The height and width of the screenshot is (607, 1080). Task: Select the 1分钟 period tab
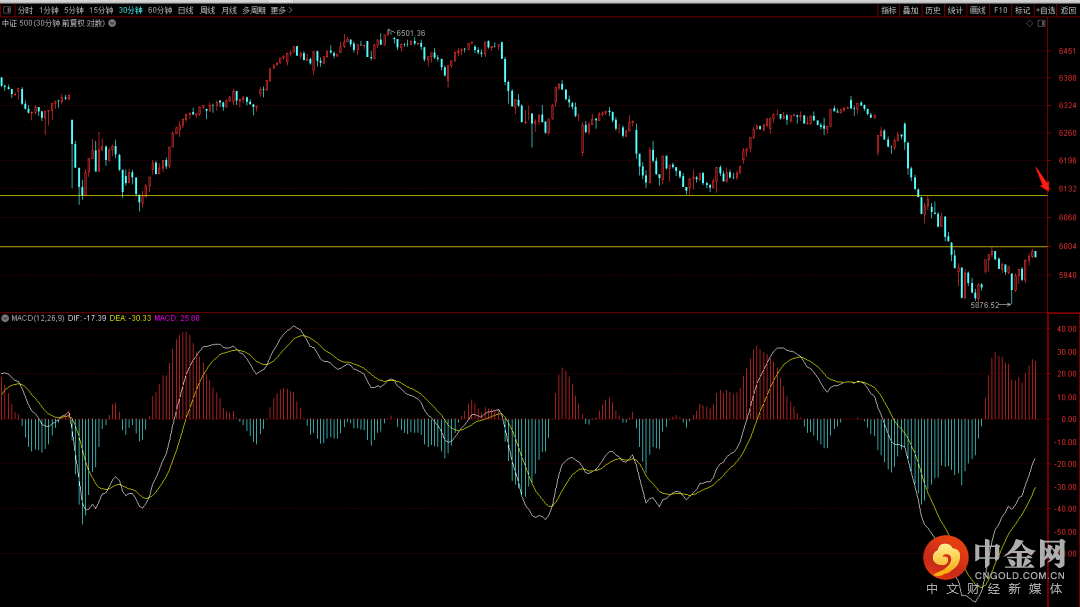49,10
